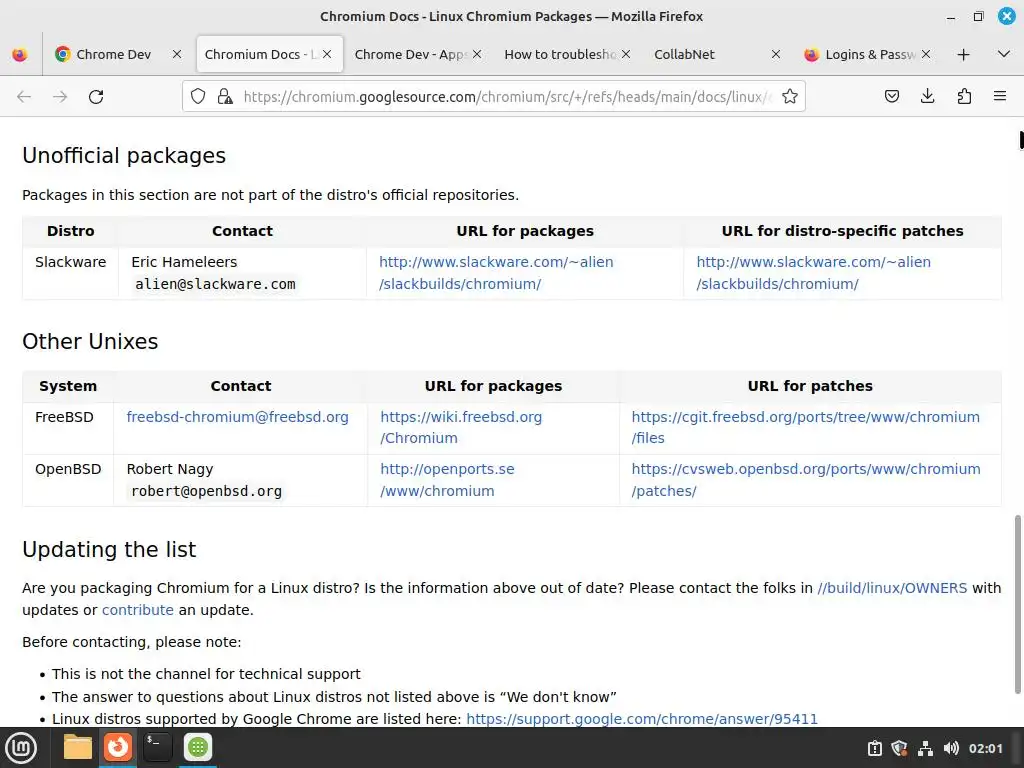Close the CollabNet tab
The width and height of the screenshot is (1024, 768).
click(776, 54)
